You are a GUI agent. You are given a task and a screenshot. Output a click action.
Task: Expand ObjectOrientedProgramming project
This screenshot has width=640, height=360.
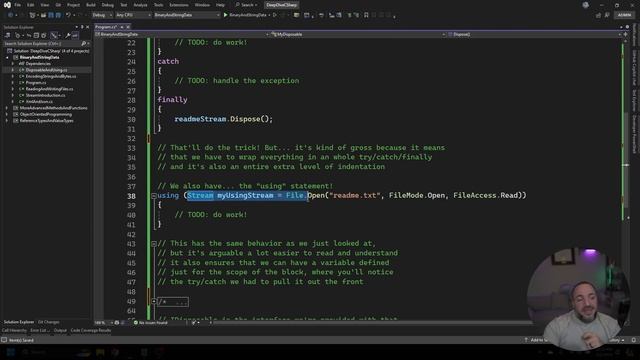point(7,114)
